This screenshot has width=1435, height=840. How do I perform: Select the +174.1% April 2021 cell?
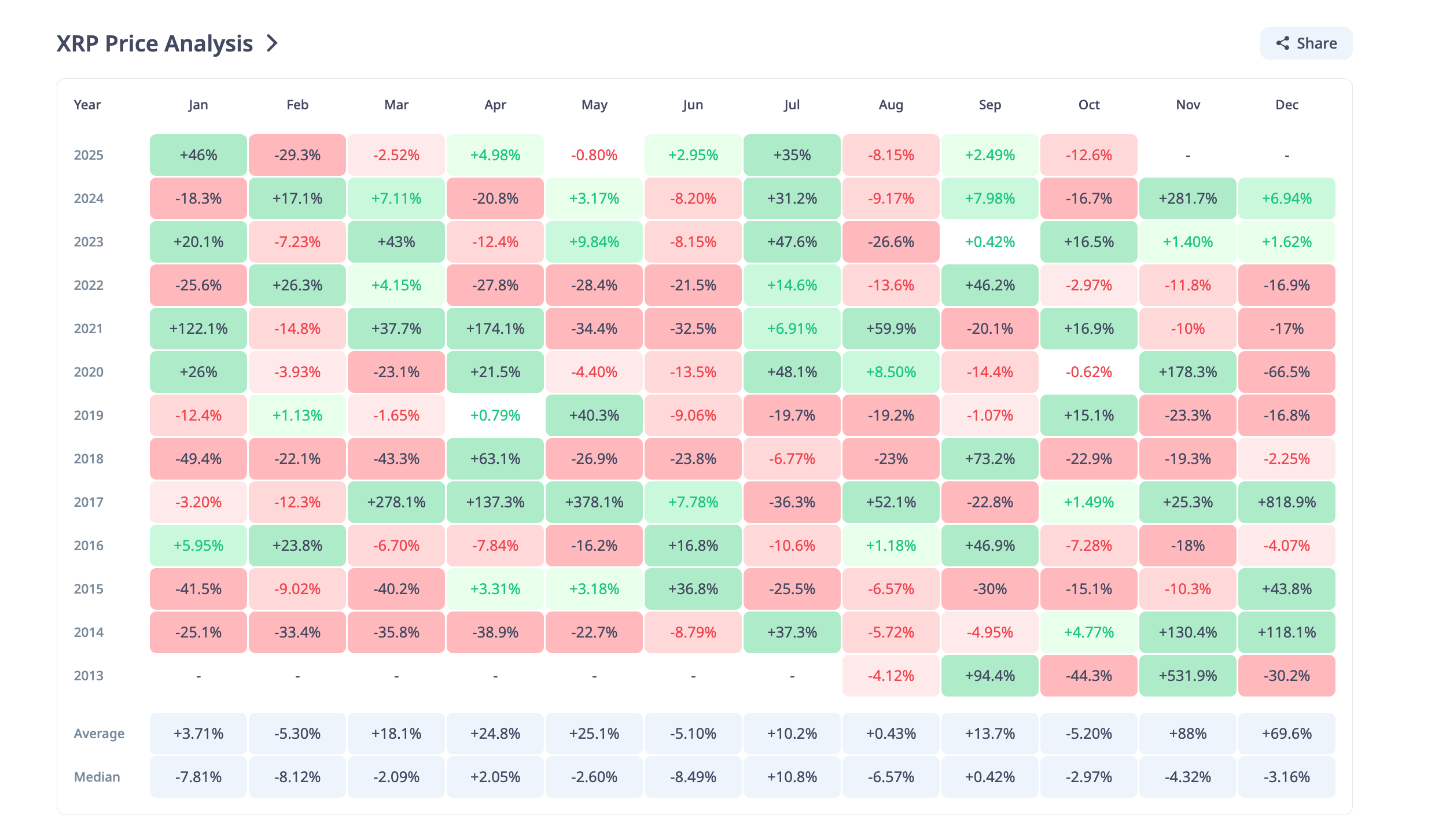point(495,328)
